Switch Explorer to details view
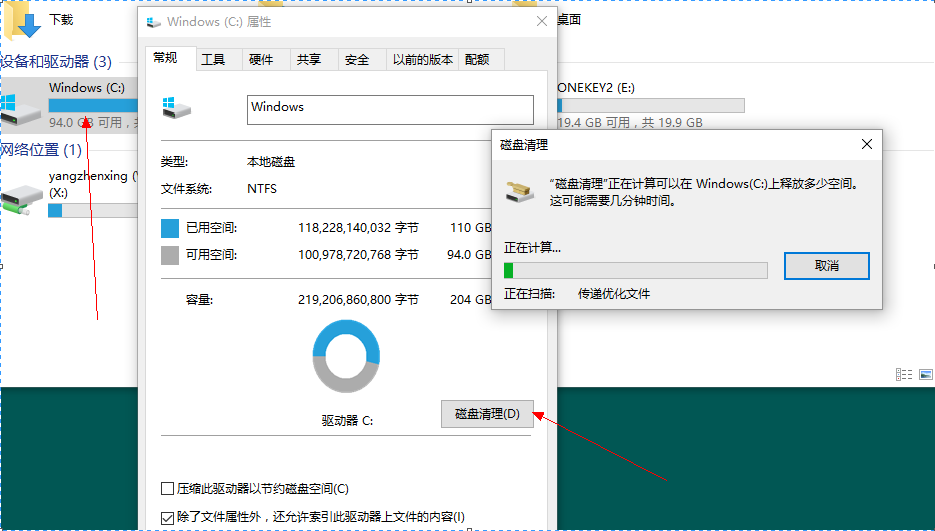Viewport: 935px width, 531px height. [x=903, y=374]
